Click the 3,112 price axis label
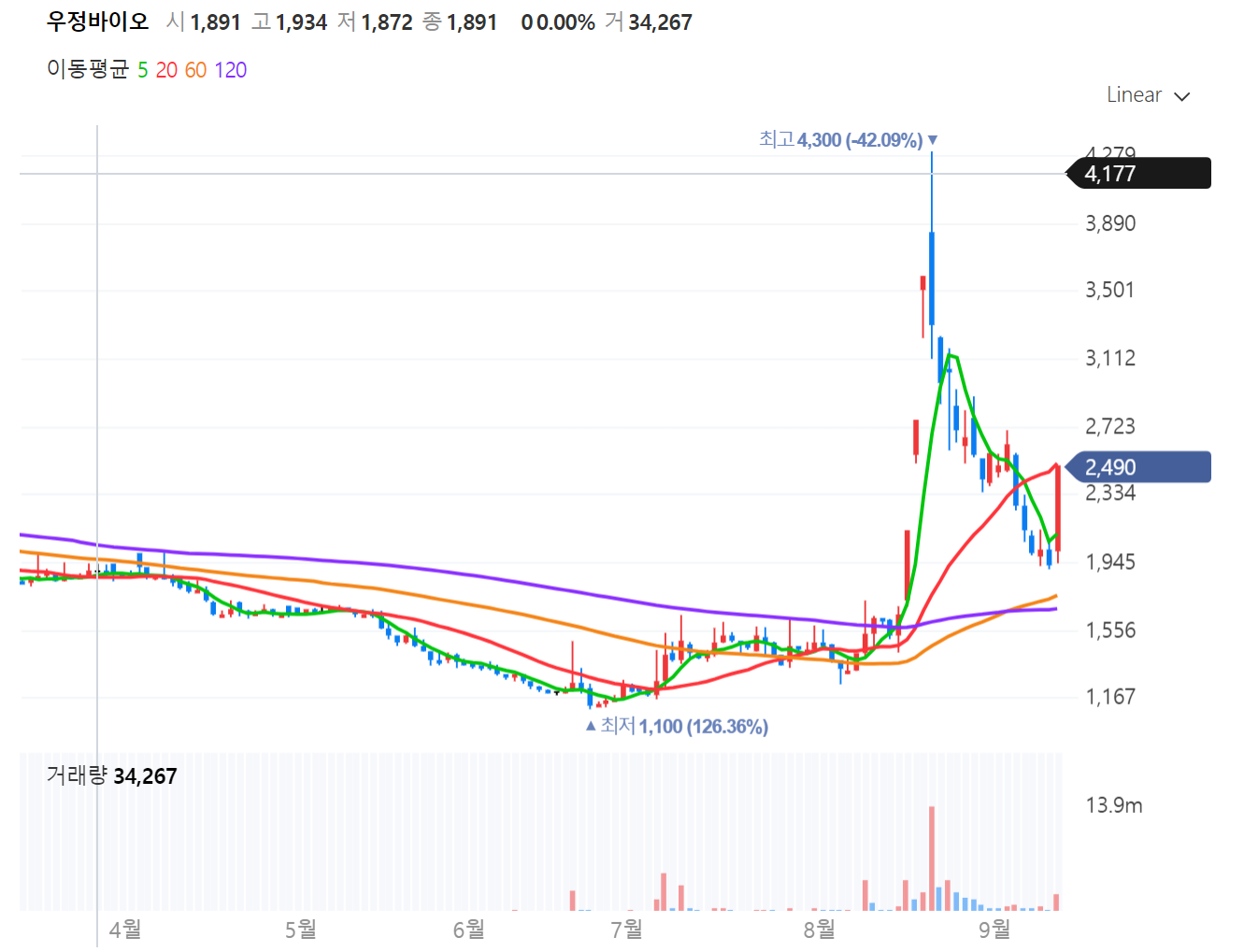This screenshot has width=1244, height=952. tap(1110, 358)
